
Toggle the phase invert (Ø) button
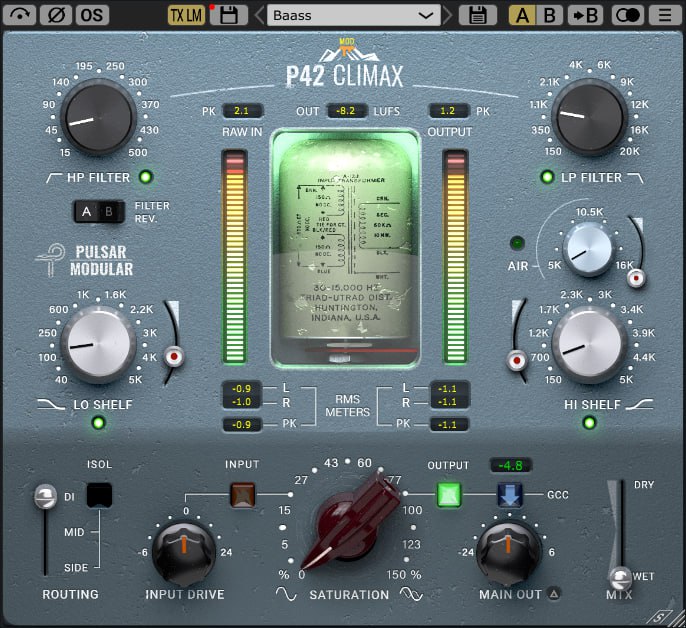click(x=56, y=16)
